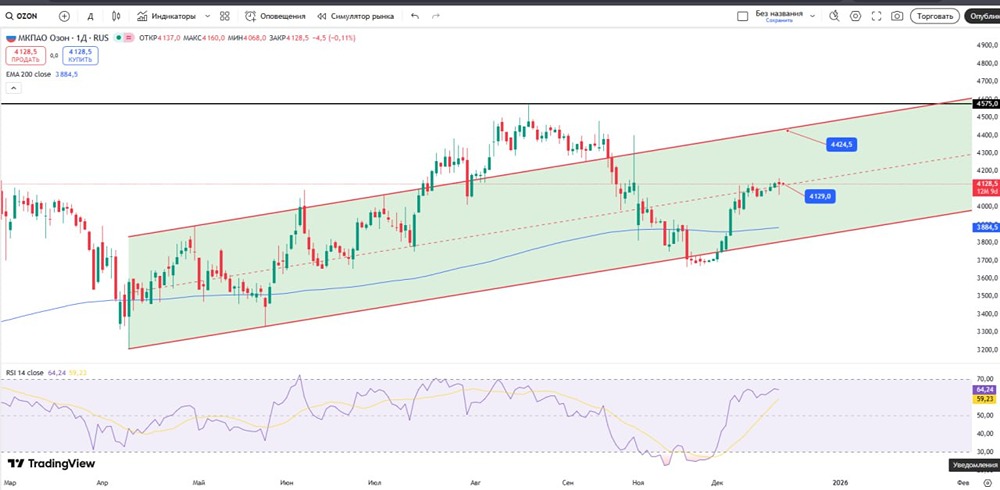Screen dimensions: 1000x490
Task: Expand the Индикаторы dropdown arrow
Action: pyautogui.click(x=207, y=16)
